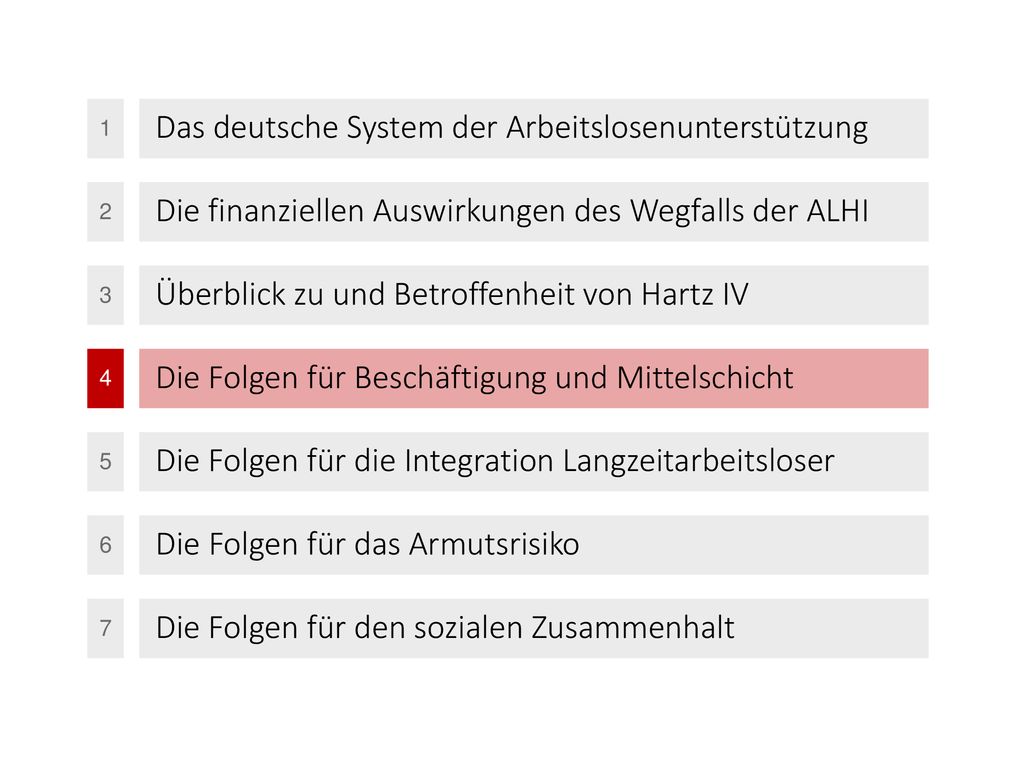Go to 'Die Folgen für das Armutsrisiko'
The image size is (1024, 768).
pyautogui.click(x=534, y=545)
